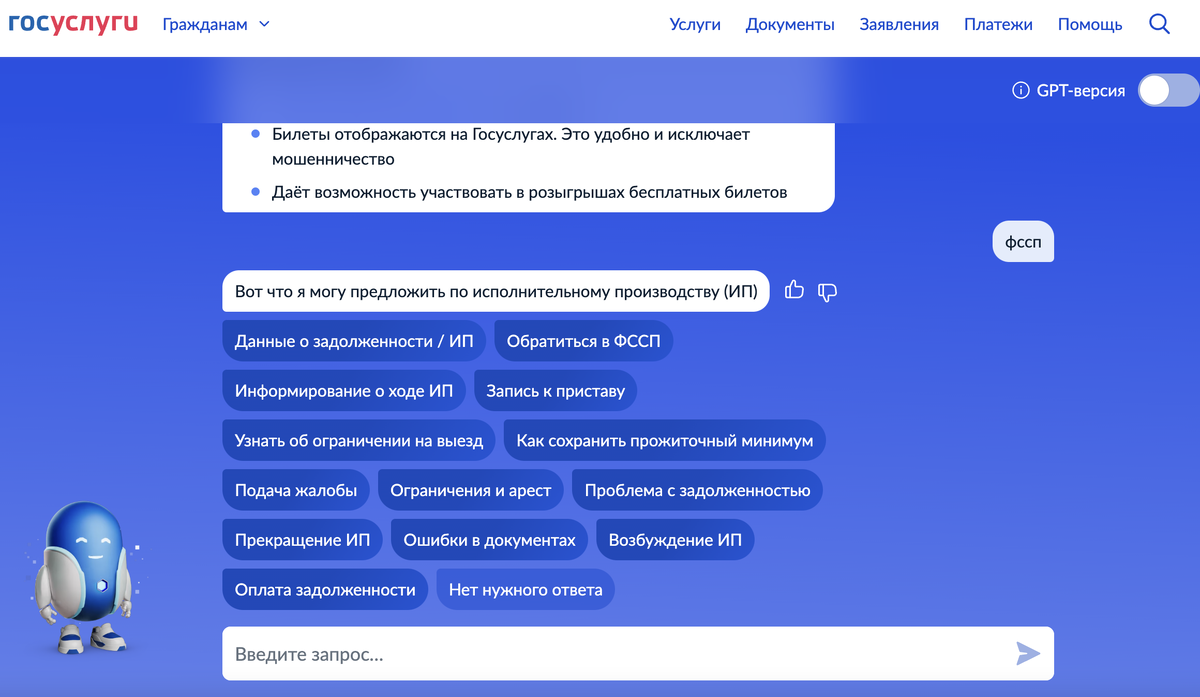Rate the answer with thumbs down
Image resolution: width=1200 pixels, height=697 pixels.
827,292
